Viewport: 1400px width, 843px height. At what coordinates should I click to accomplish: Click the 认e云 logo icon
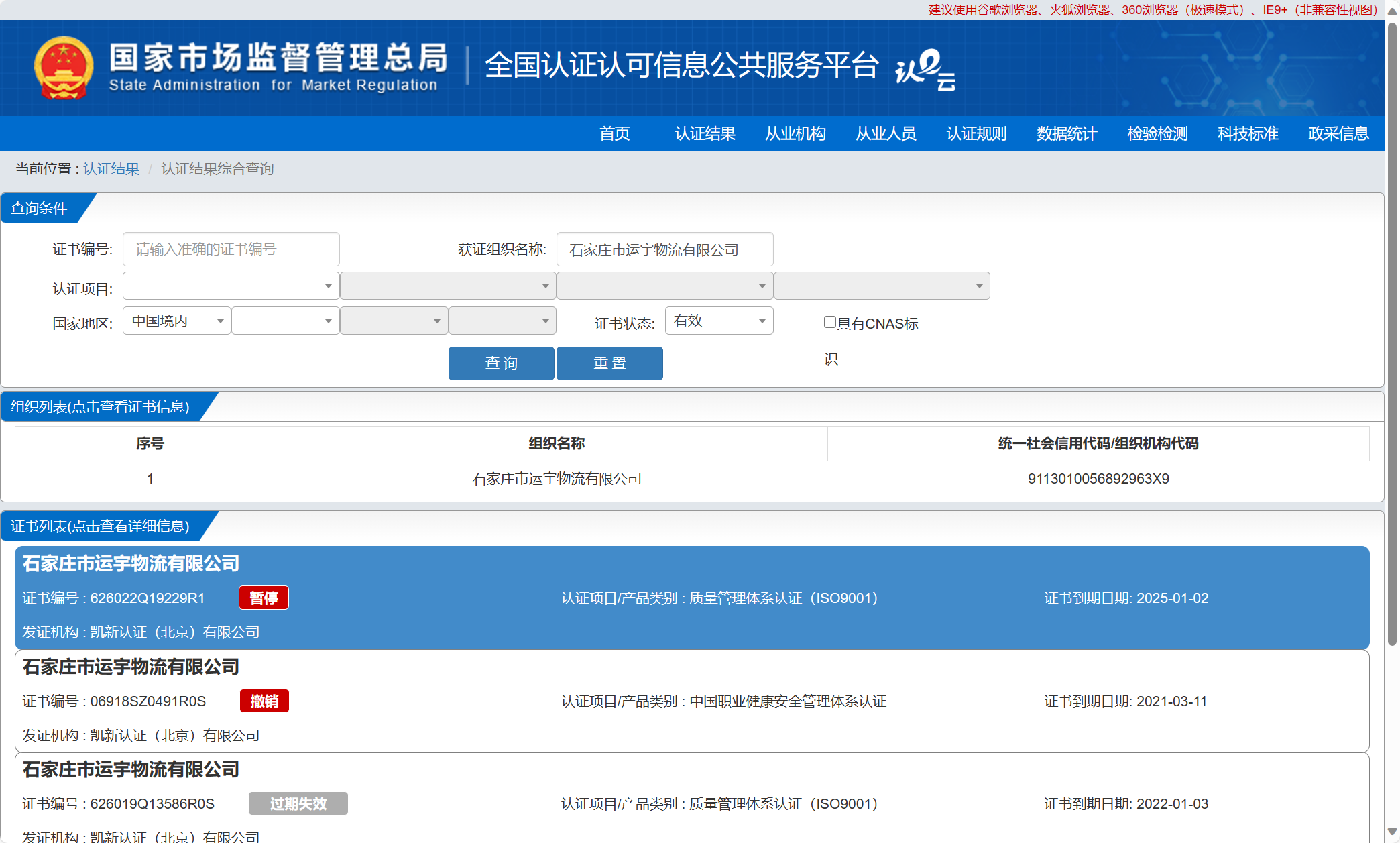coord(925,68)
